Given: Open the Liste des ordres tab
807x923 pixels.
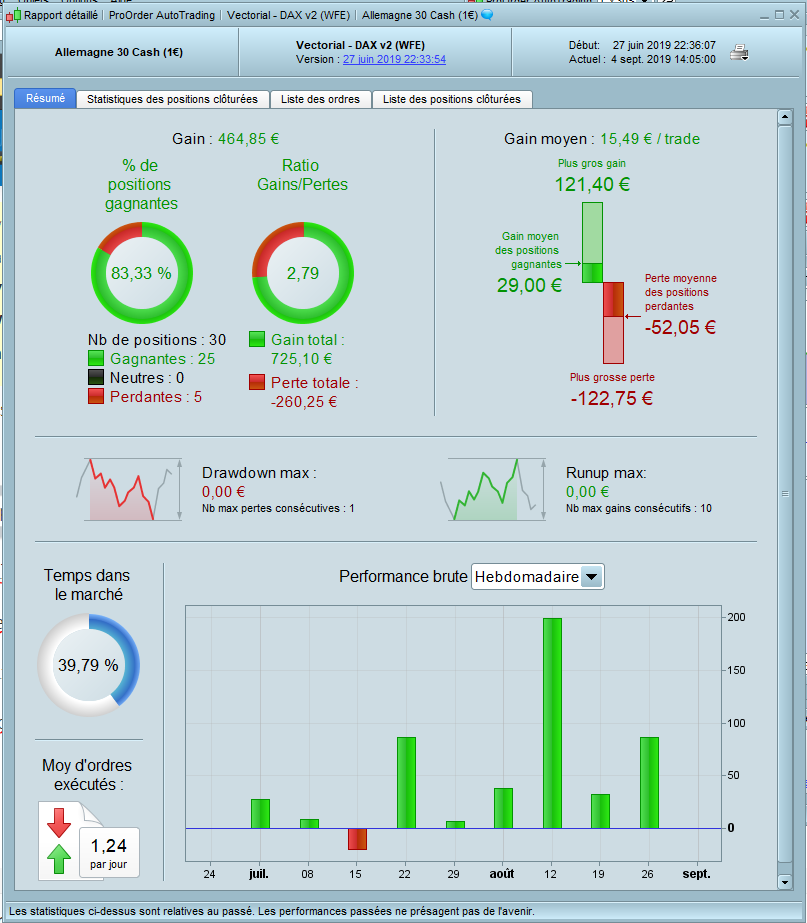Looking at the screenshot, I should 320,99.
